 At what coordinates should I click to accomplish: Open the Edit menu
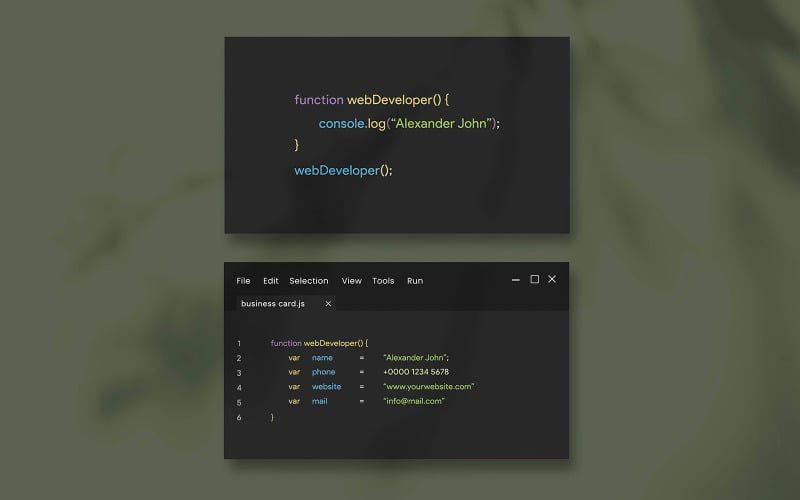(270, 281)
